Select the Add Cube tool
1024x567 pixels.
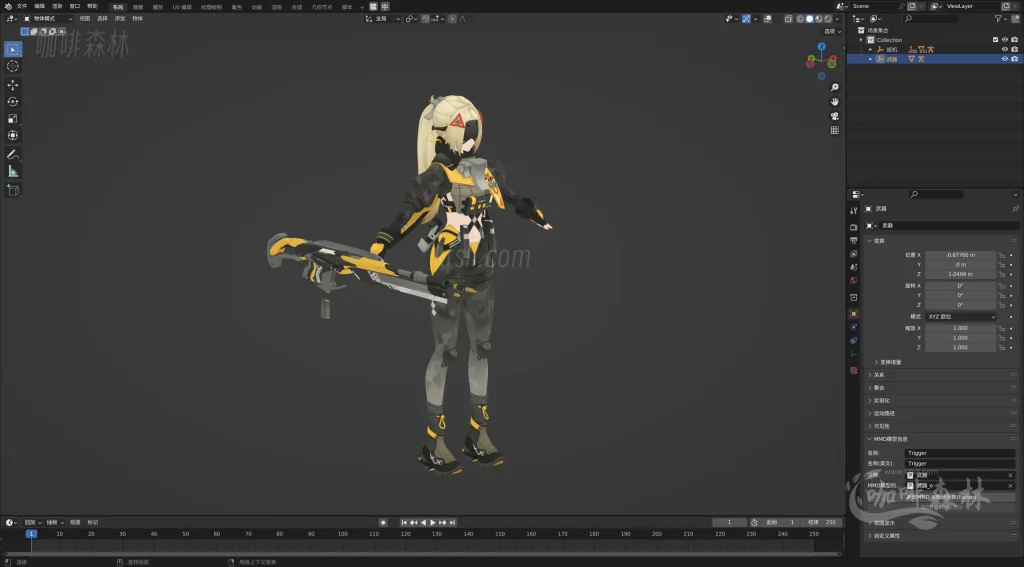12,190
